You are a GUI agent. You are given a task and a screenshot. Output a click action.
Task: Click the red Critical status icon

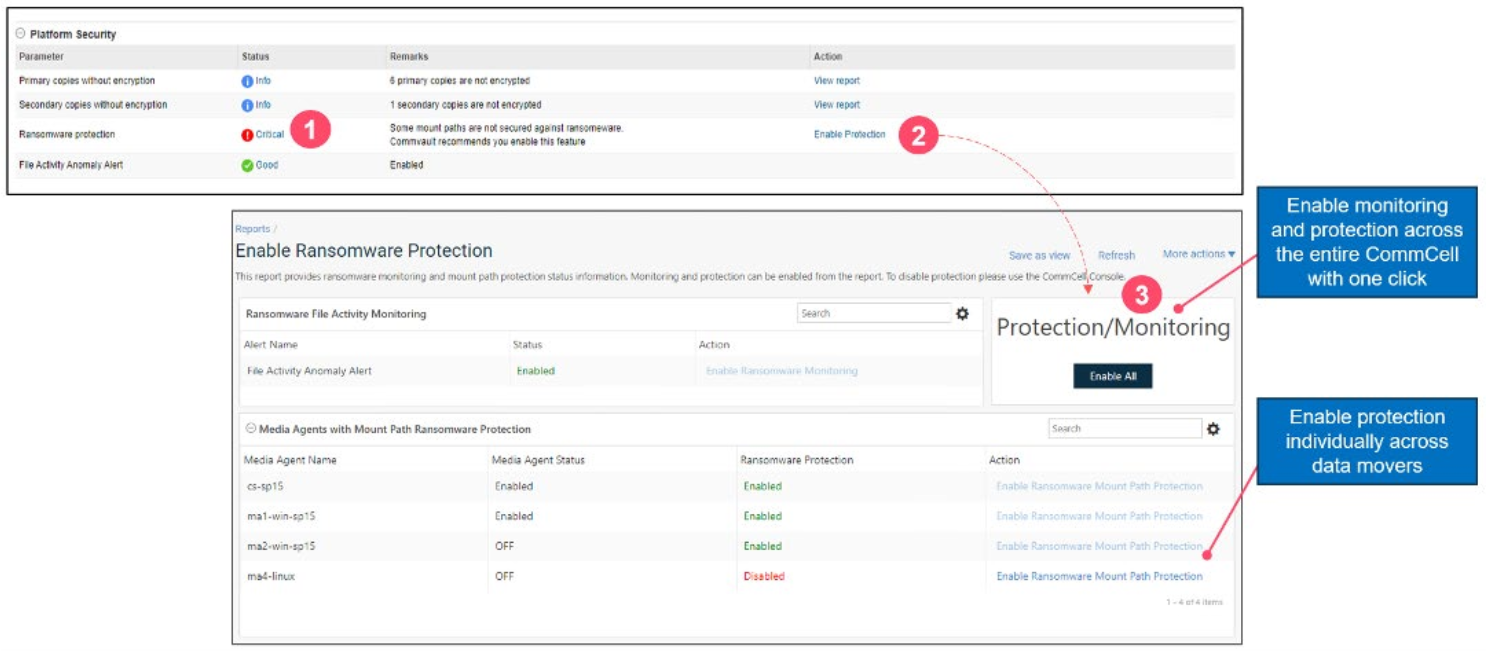[247, 135]
